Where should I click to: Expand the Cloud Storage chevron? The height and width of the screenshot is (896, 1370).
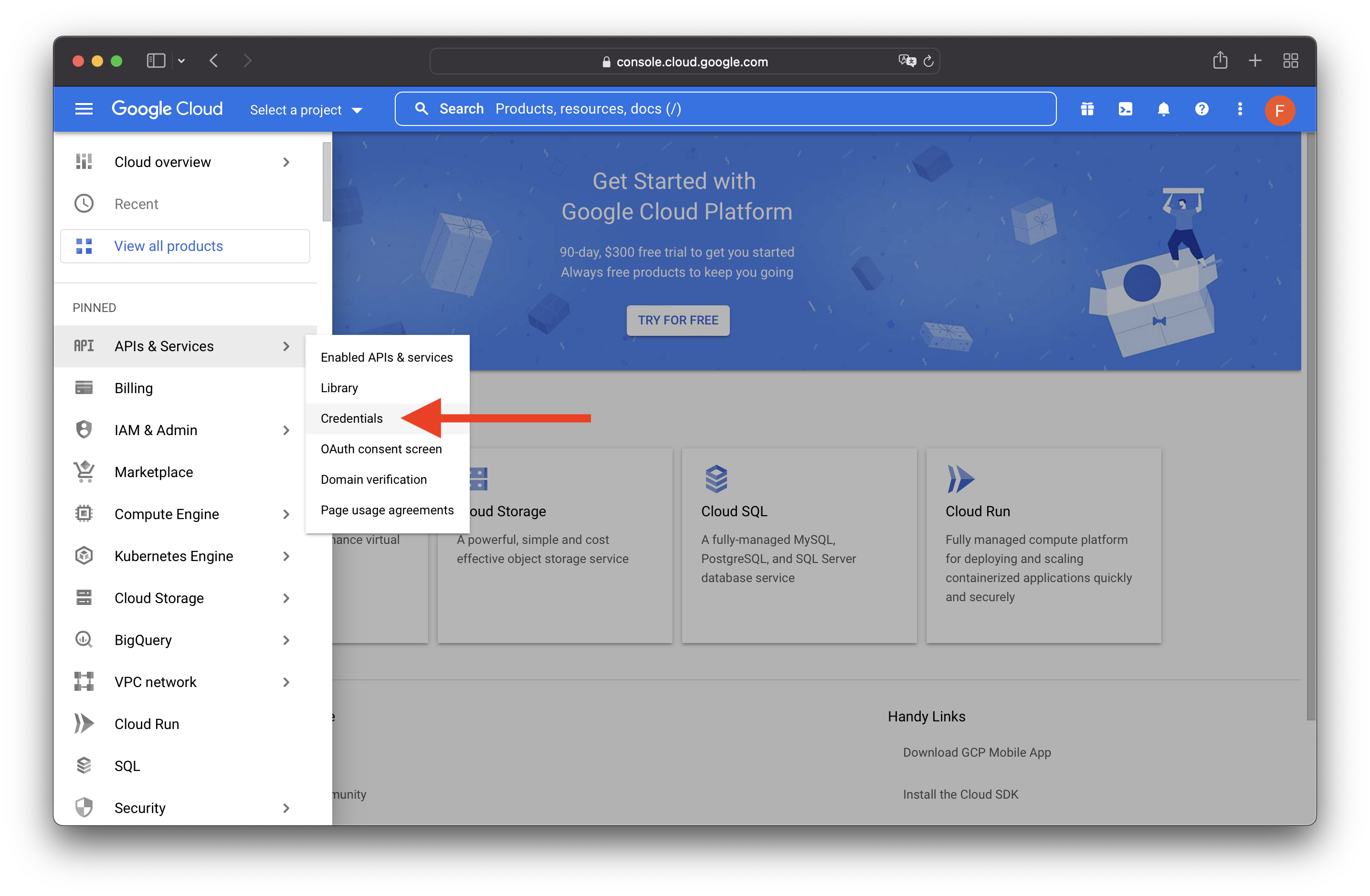286,598
